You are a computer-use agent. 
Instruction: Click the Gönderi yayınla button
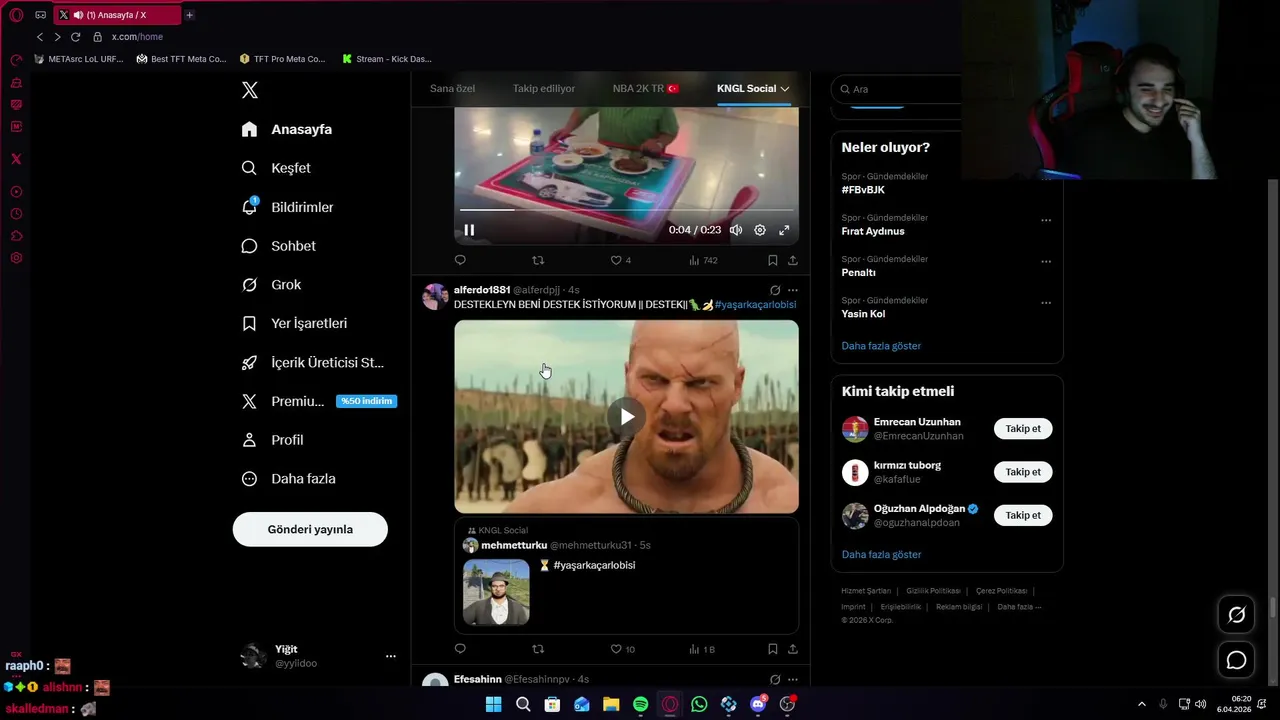[x=310, y=529]
